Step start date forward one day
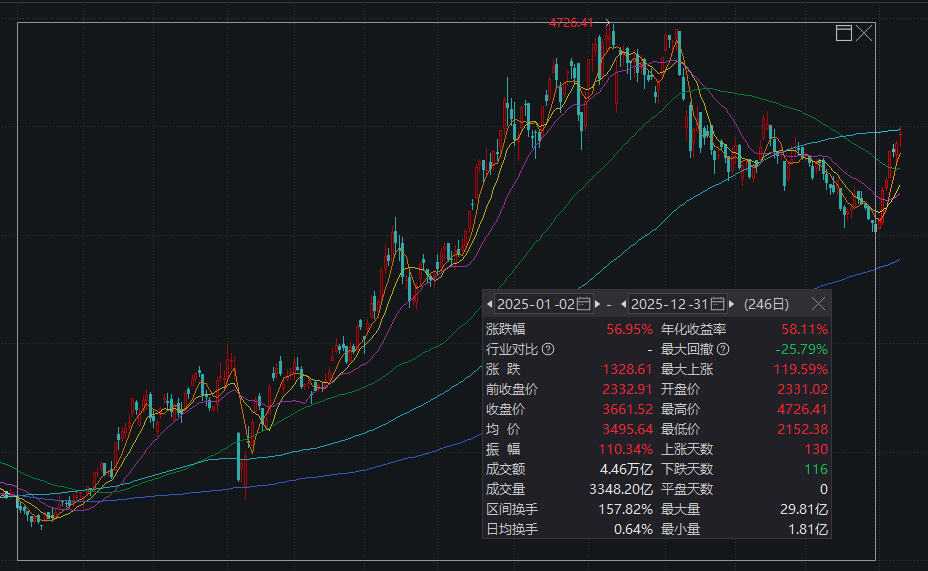 598,304
